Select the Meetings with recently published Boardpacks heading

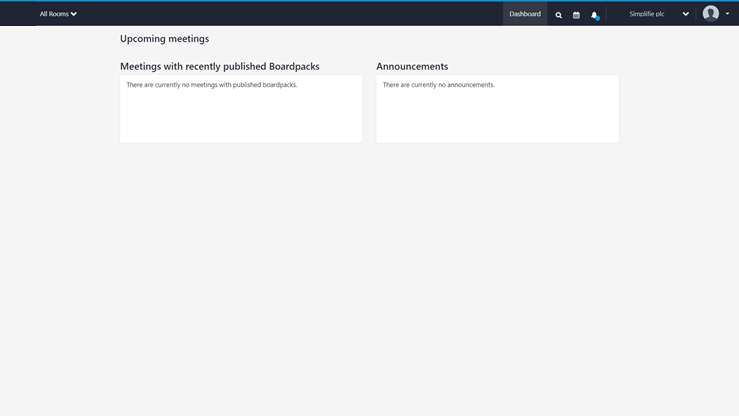pyautogui.click(x=220, y=66)
